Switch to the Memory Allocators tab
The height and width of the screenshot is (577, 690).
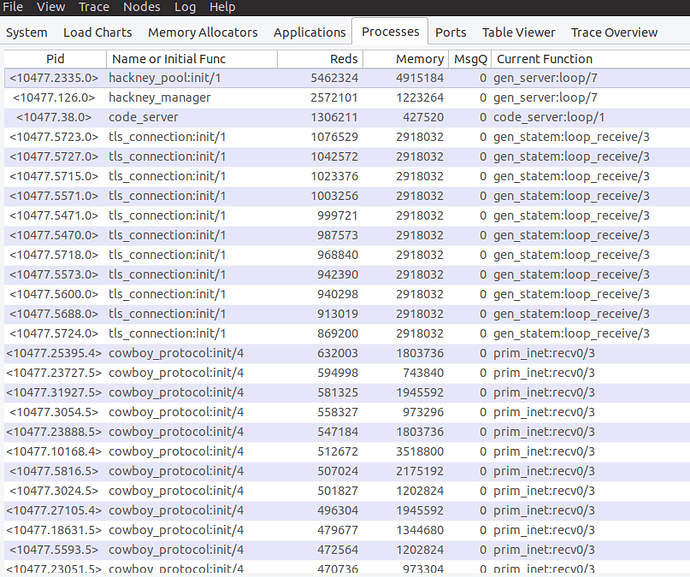pos(203,33)
